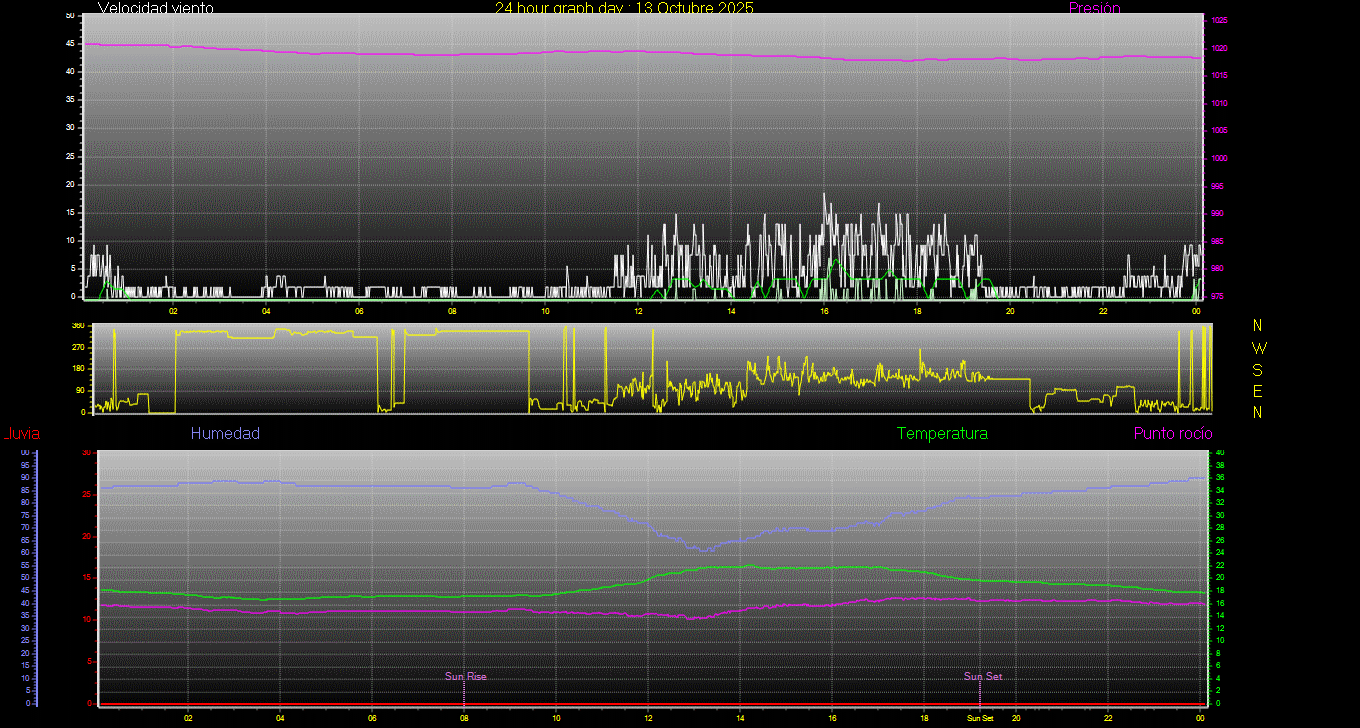The image size is (1360, 728).
Task: Select the Presión legend label
Action: (x=1094, y=8)
